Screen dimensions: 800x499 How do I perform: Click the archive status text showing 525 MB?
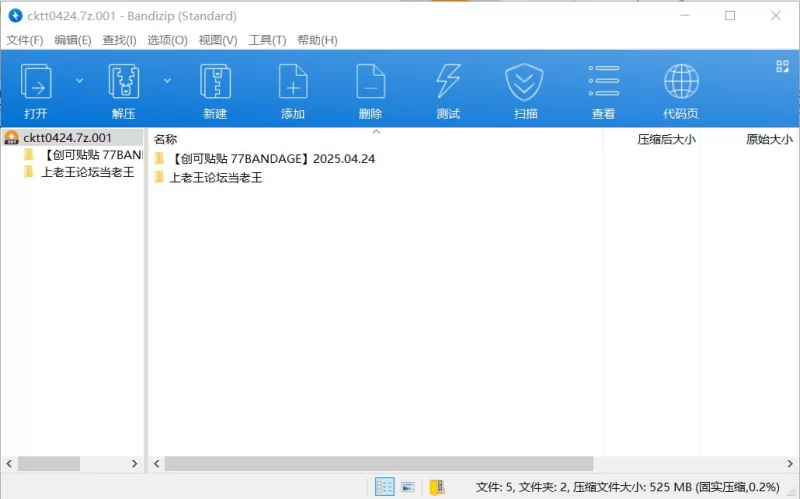pyautogui.click(x=628, y=487)
